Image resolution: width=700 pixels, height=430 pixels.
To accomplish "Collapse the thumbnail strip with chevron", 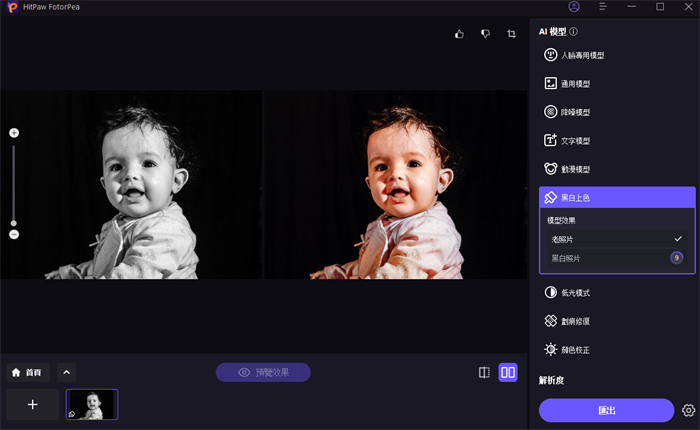I will (x=67, y=372).
